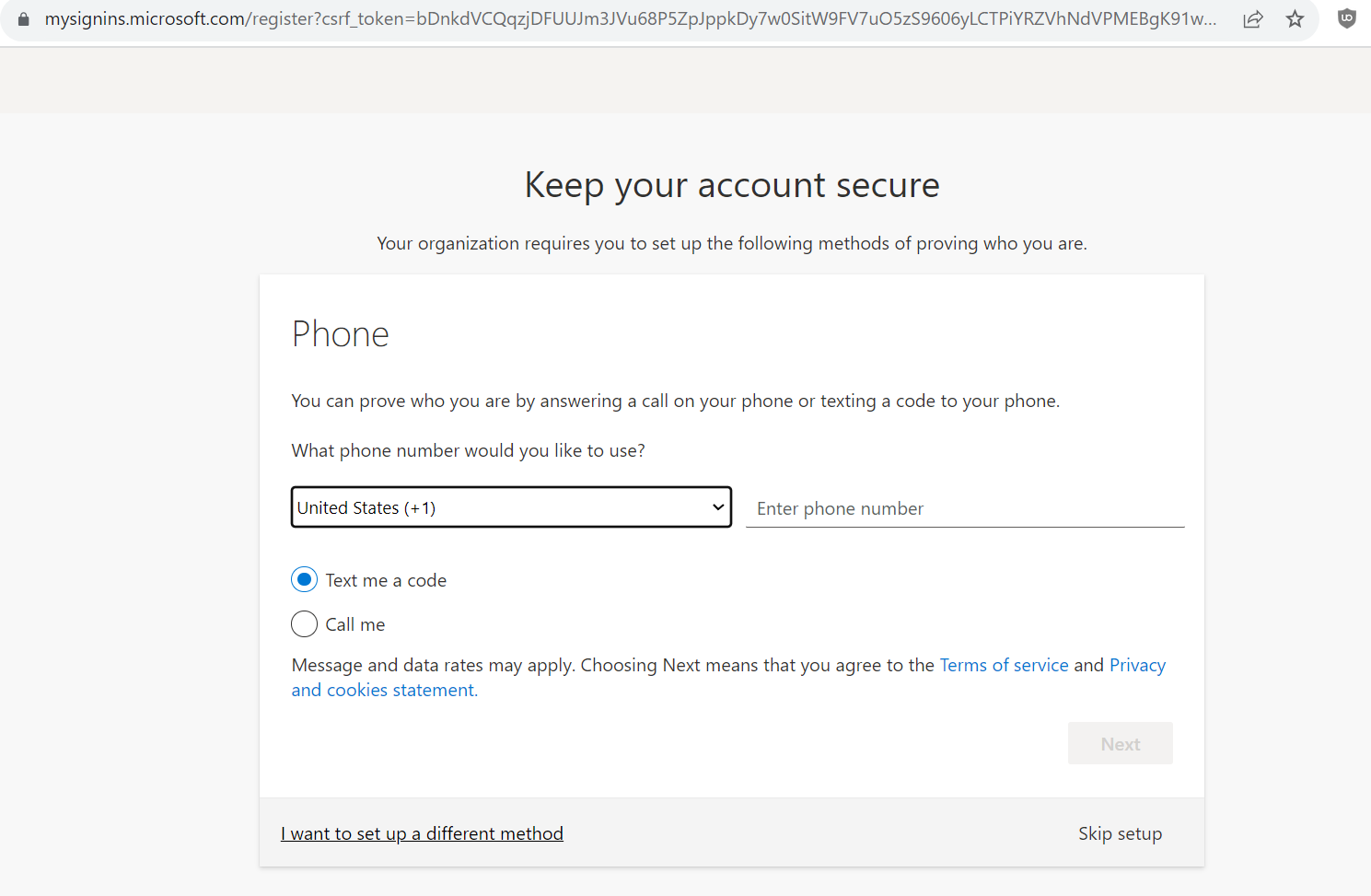The width and height of the screenshot is (1371, 896).
Task: Select the Text me a code radio button
Action: tap(305, 580)
